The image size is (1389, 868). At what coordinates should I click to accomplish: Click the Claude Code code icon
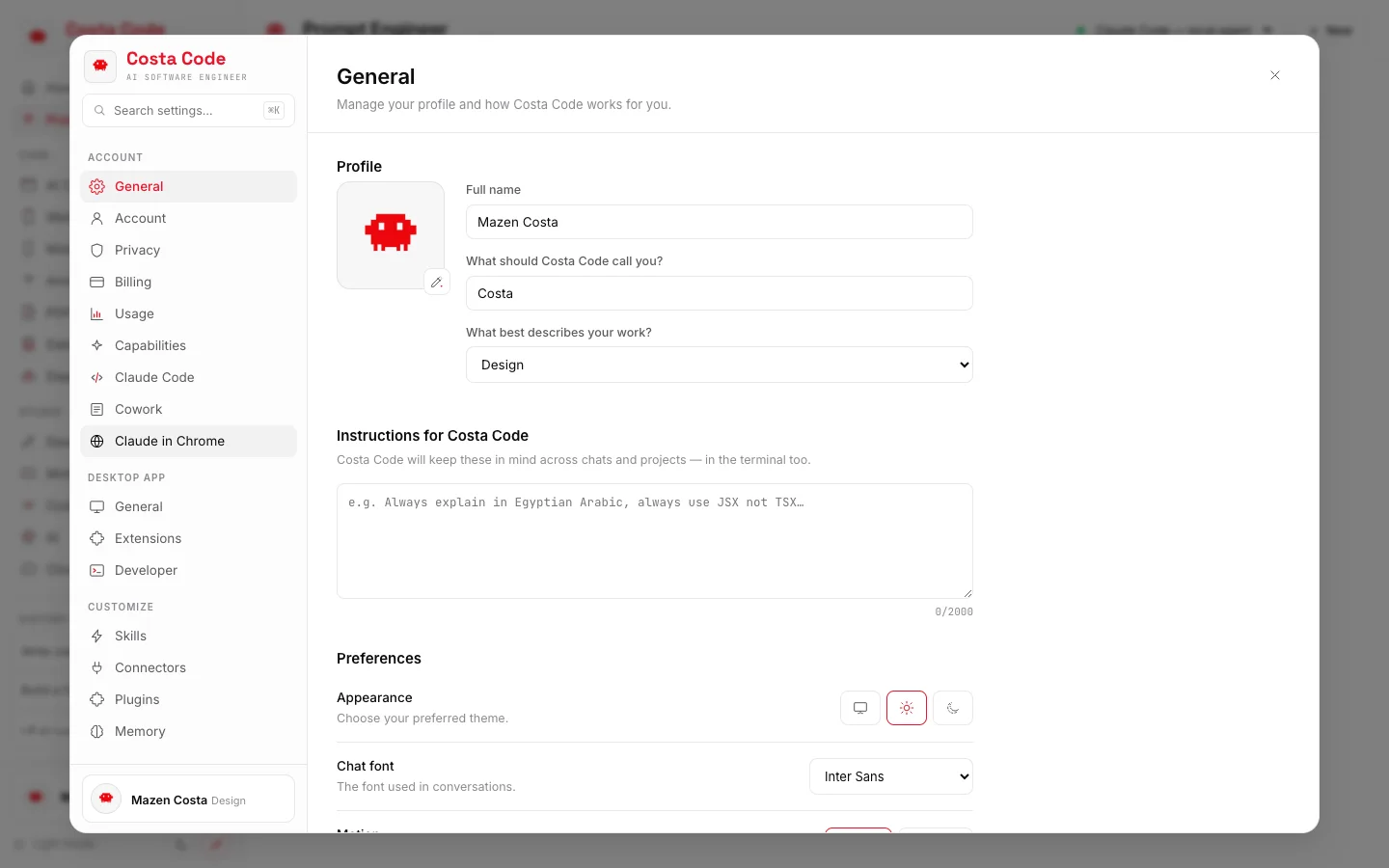[x=96, y=377]
